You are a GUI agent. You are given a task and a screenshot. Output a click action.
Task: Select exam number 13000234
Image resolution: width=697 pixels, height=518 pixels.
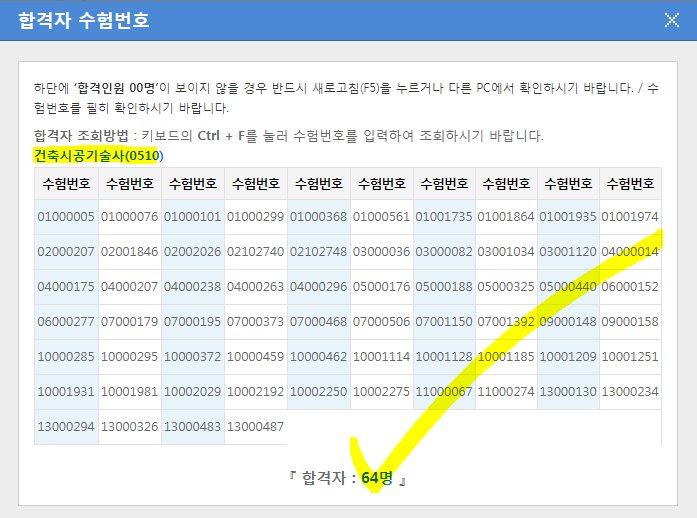(x=630, y=392)
